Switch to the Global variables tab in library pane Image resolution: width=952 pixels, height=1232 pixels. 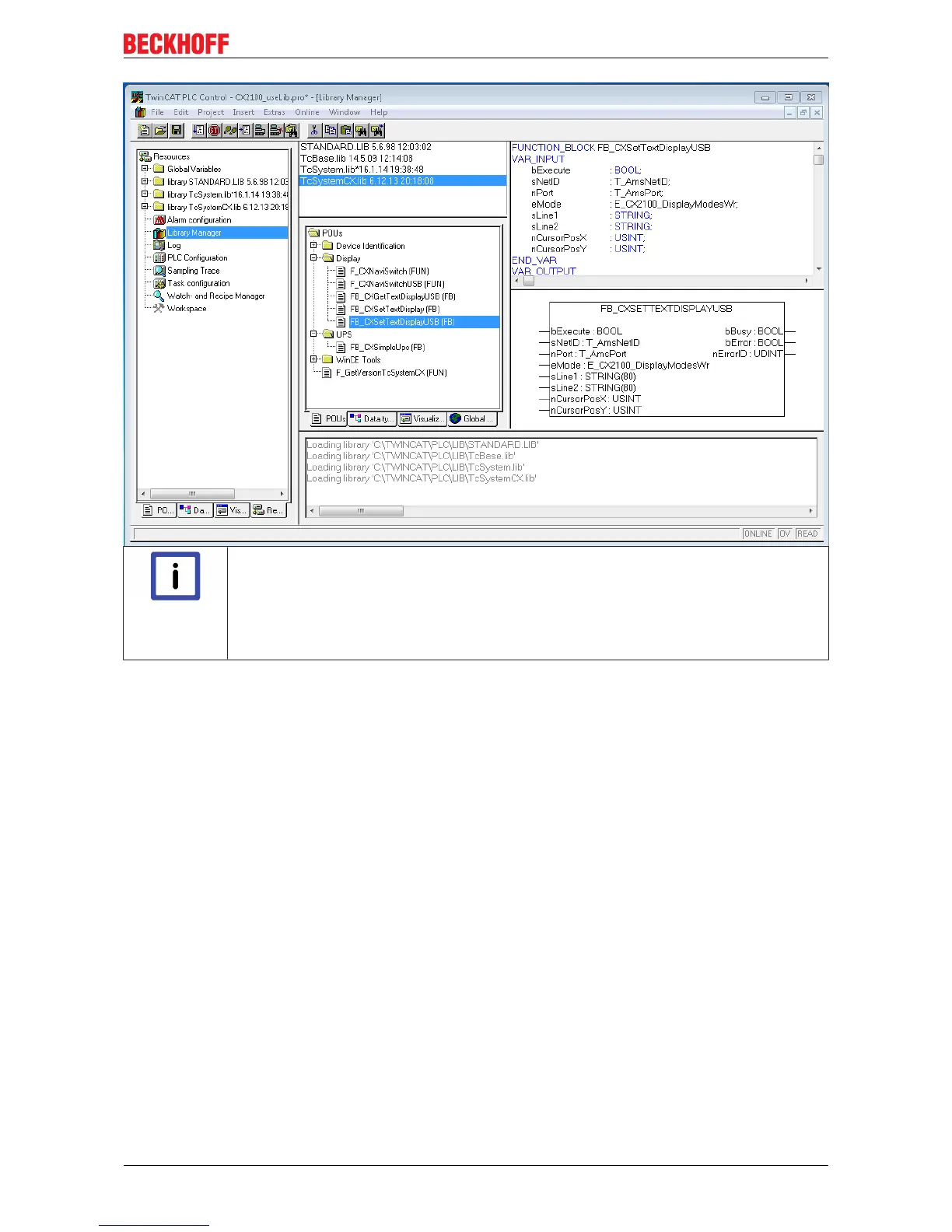(472, 419)
